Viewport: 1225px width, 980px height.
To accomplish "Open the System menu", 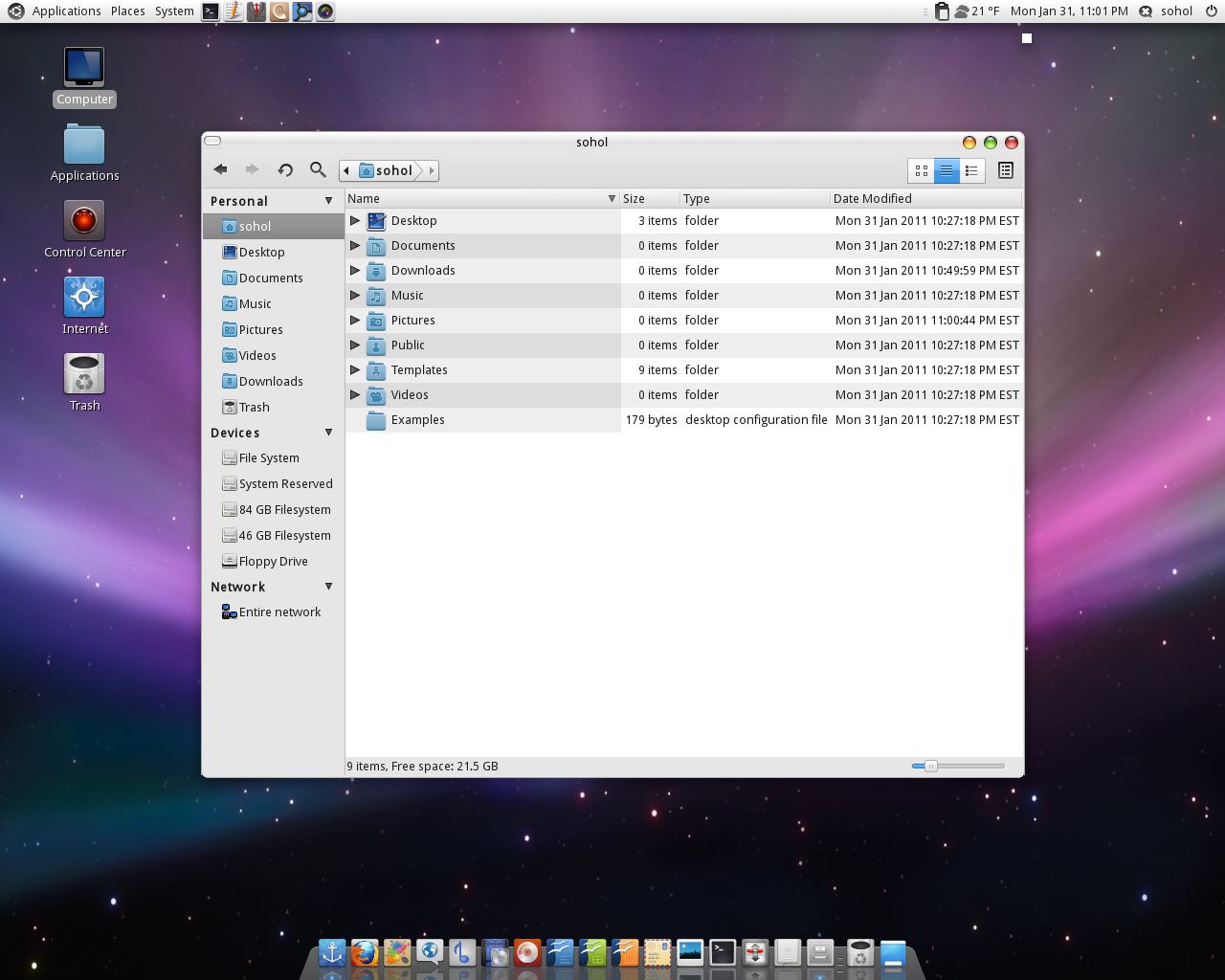I will pyautogui.click(x=174, y=11).
